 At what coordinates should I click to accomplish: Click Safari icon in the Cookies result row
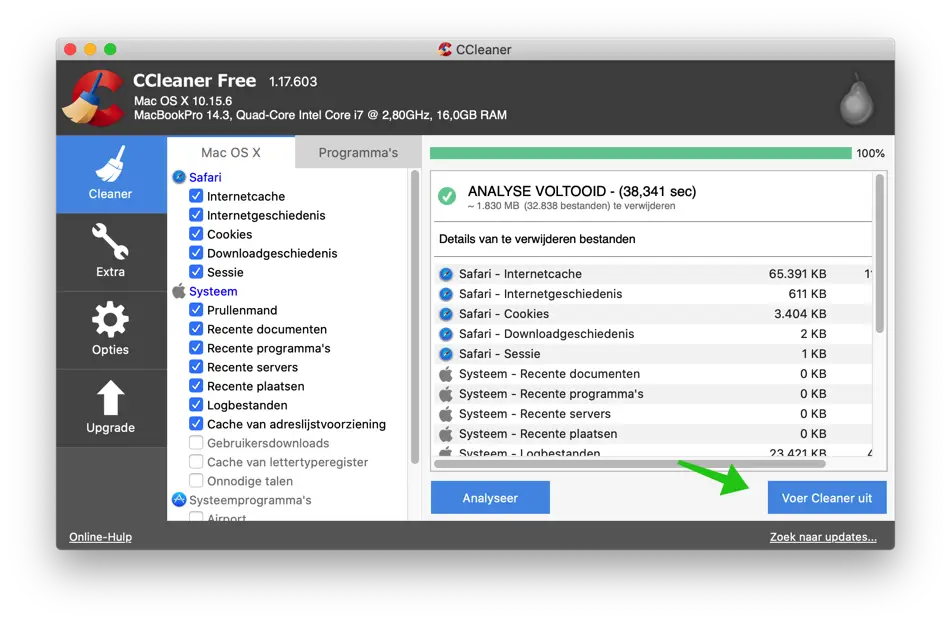pos(446,314)
